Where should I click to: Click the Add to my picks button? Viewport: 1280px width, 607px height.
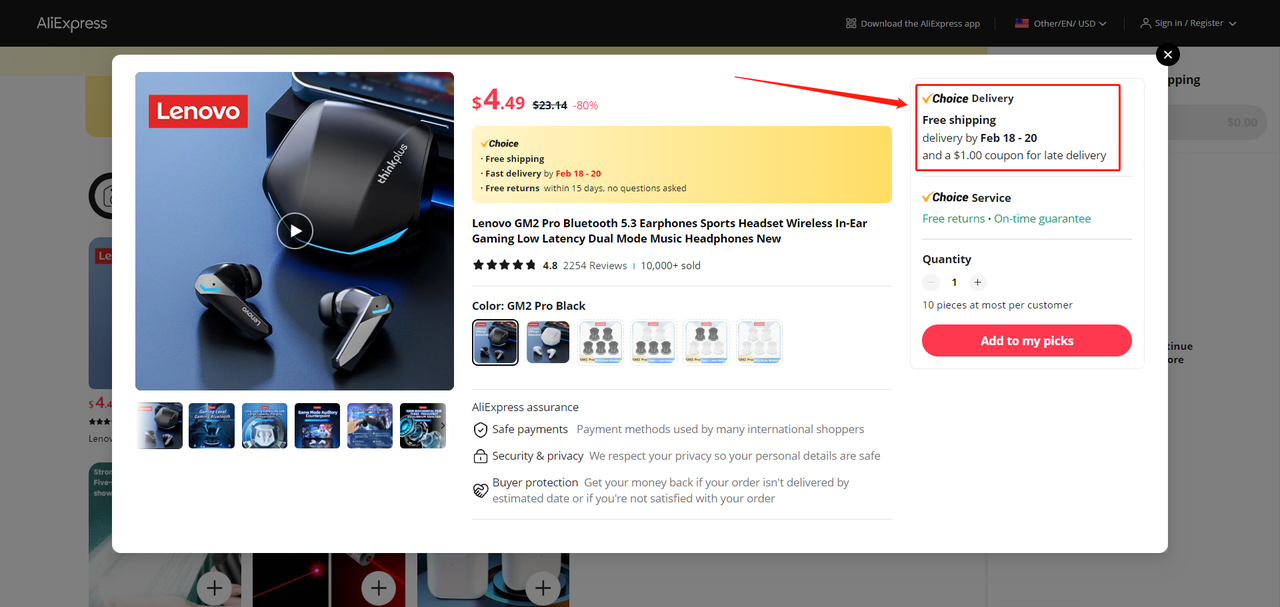click(x=1026, y=341)
